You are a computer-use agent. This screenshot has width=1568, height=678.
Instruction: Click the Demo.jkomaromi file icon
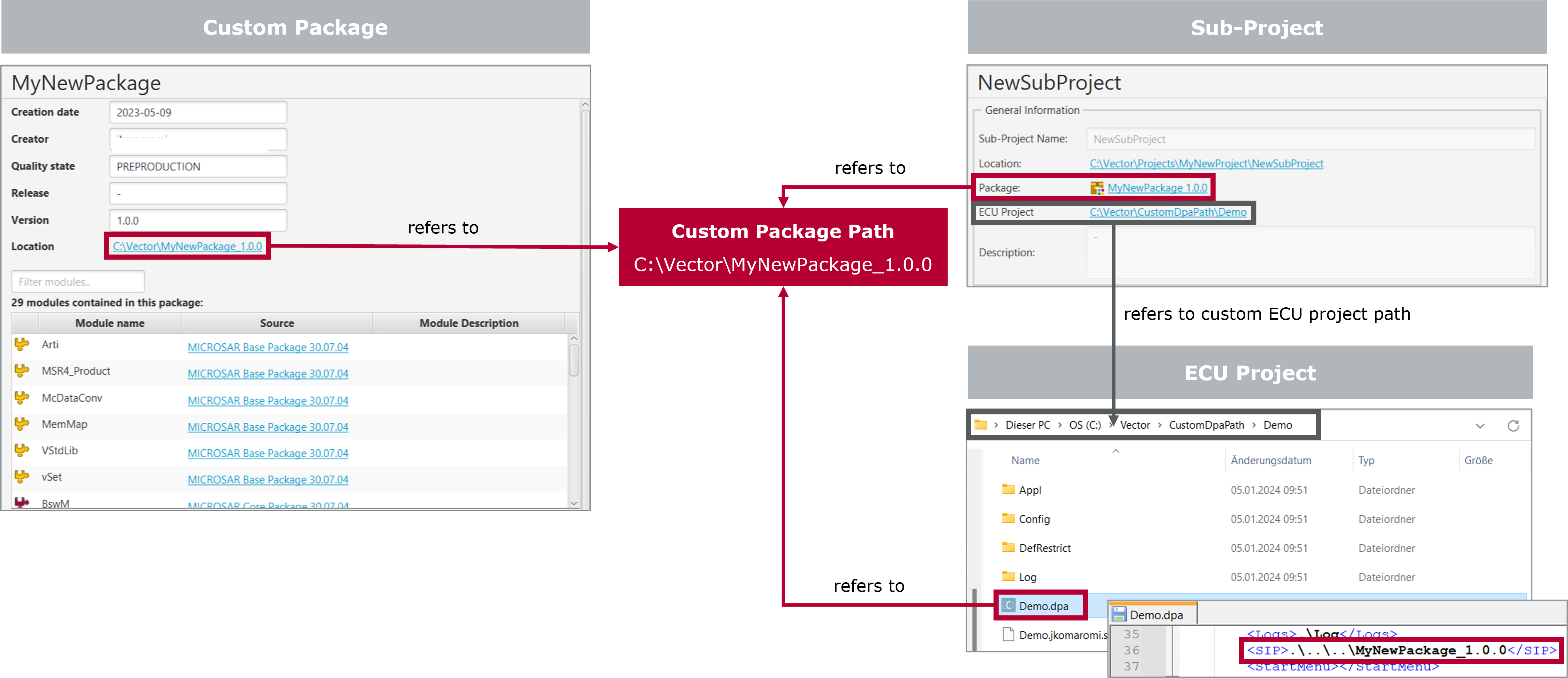1008,634
